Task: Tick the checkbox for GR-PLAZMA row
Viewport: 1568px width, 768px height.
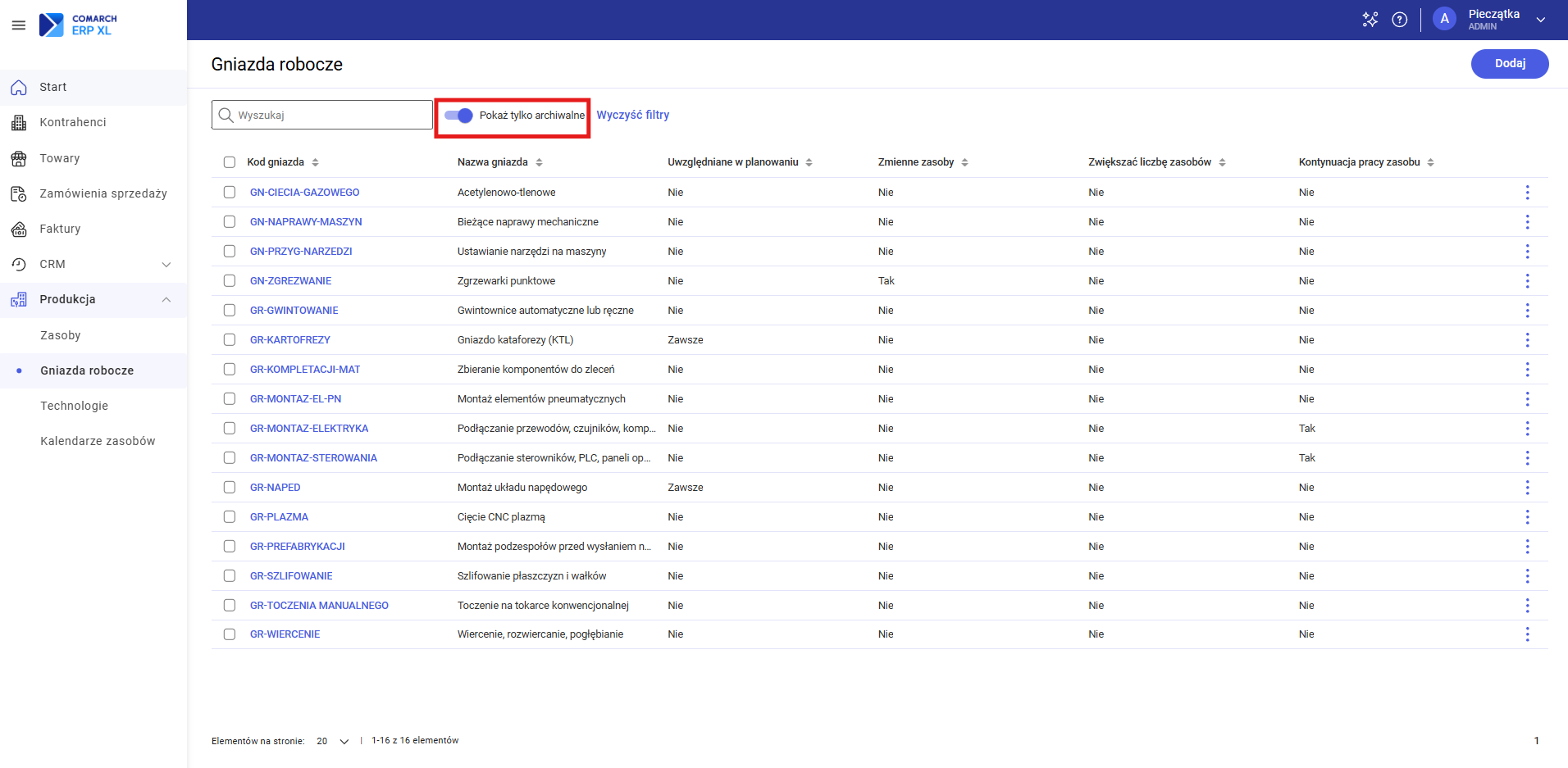Action: (x=230, y=517)
